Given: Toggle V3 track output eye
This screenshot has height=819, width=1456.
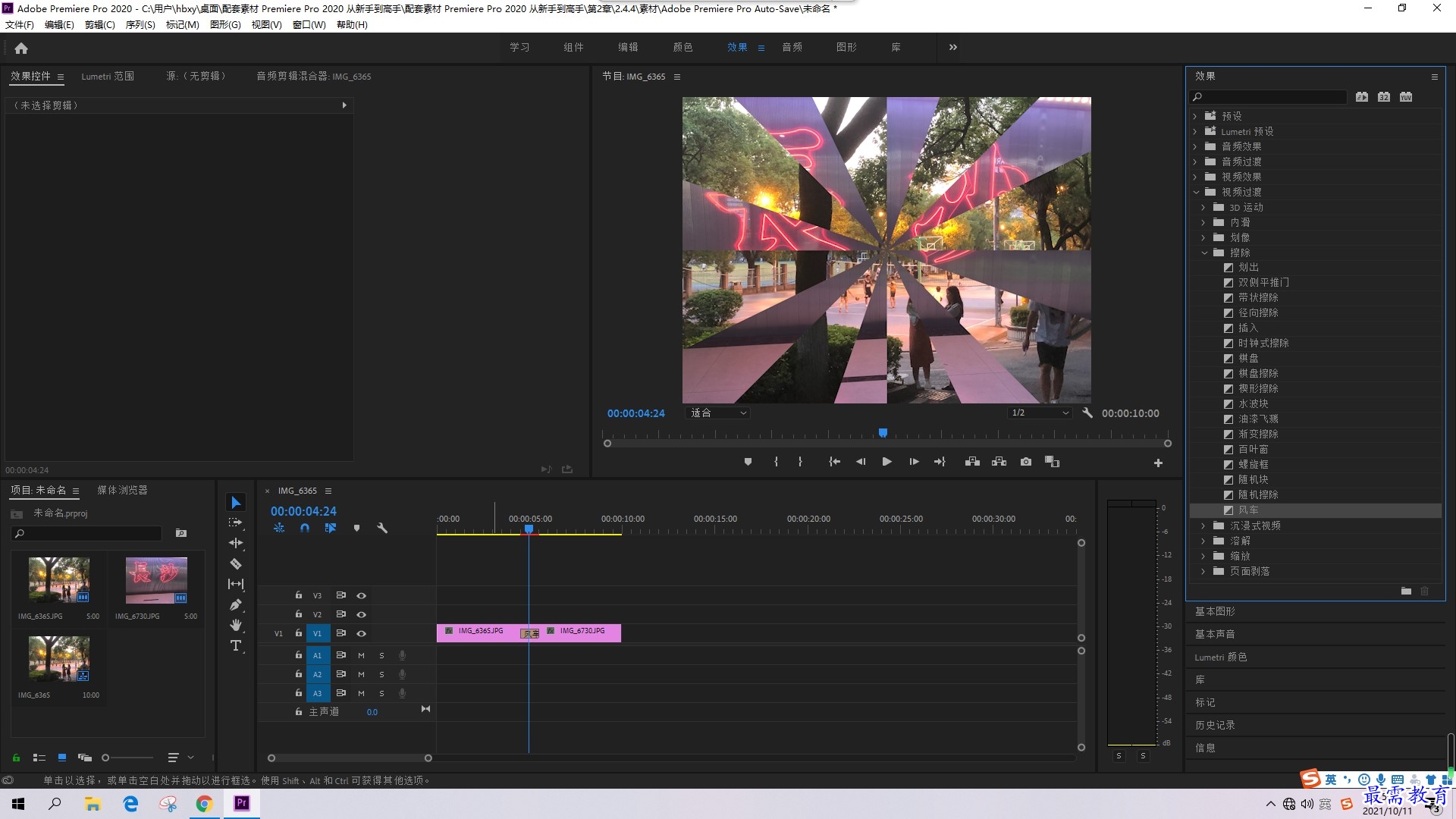Looking at the screenshot, I should click(362, 595).
